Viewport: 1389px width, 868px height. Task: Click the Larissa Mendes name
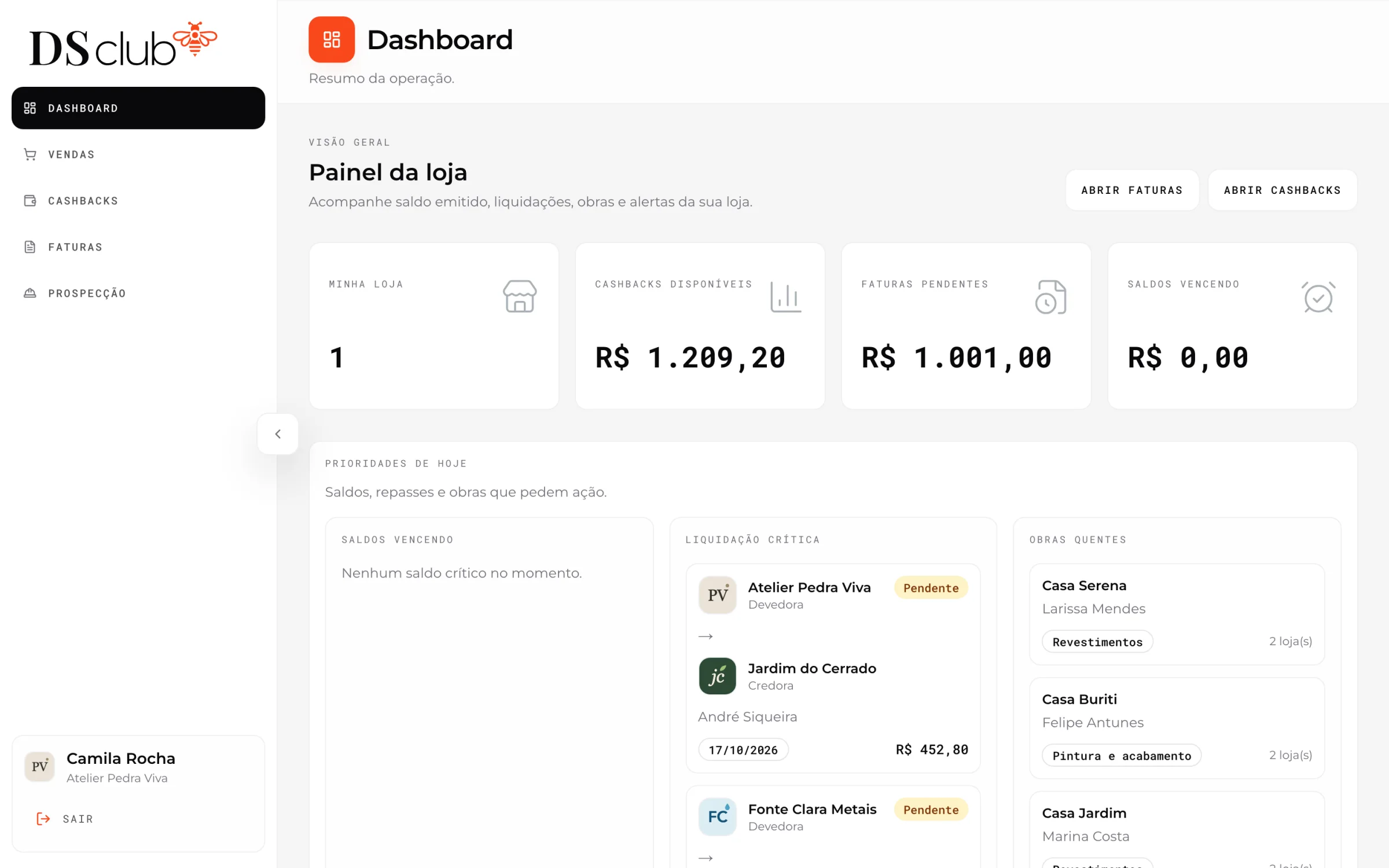pyautogui.click(x=1093, y=609)
